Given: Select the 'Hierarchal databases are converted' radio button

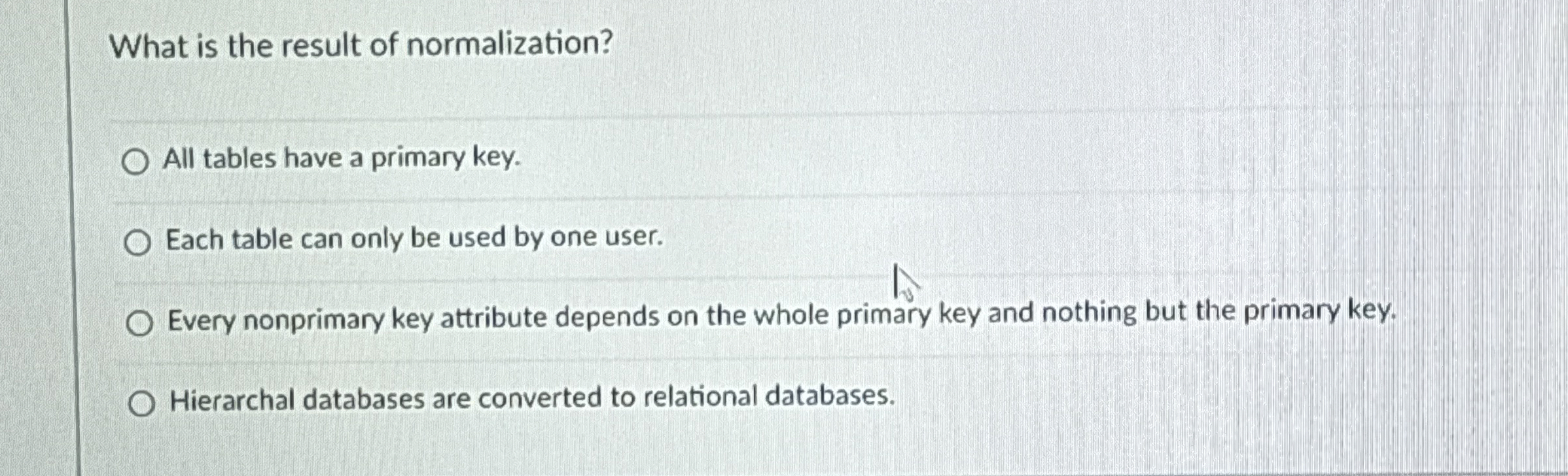Looking at the screenshot, I should [143, 403].
